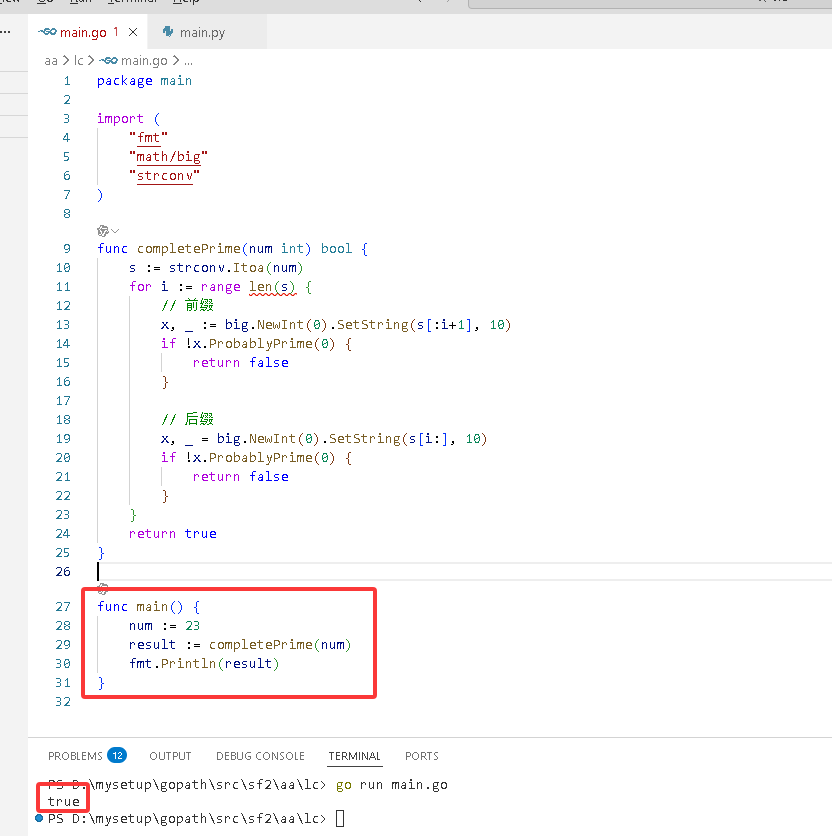
Task: Click 'result := completePrime(num)' on line 29
Action: point(240,645)
